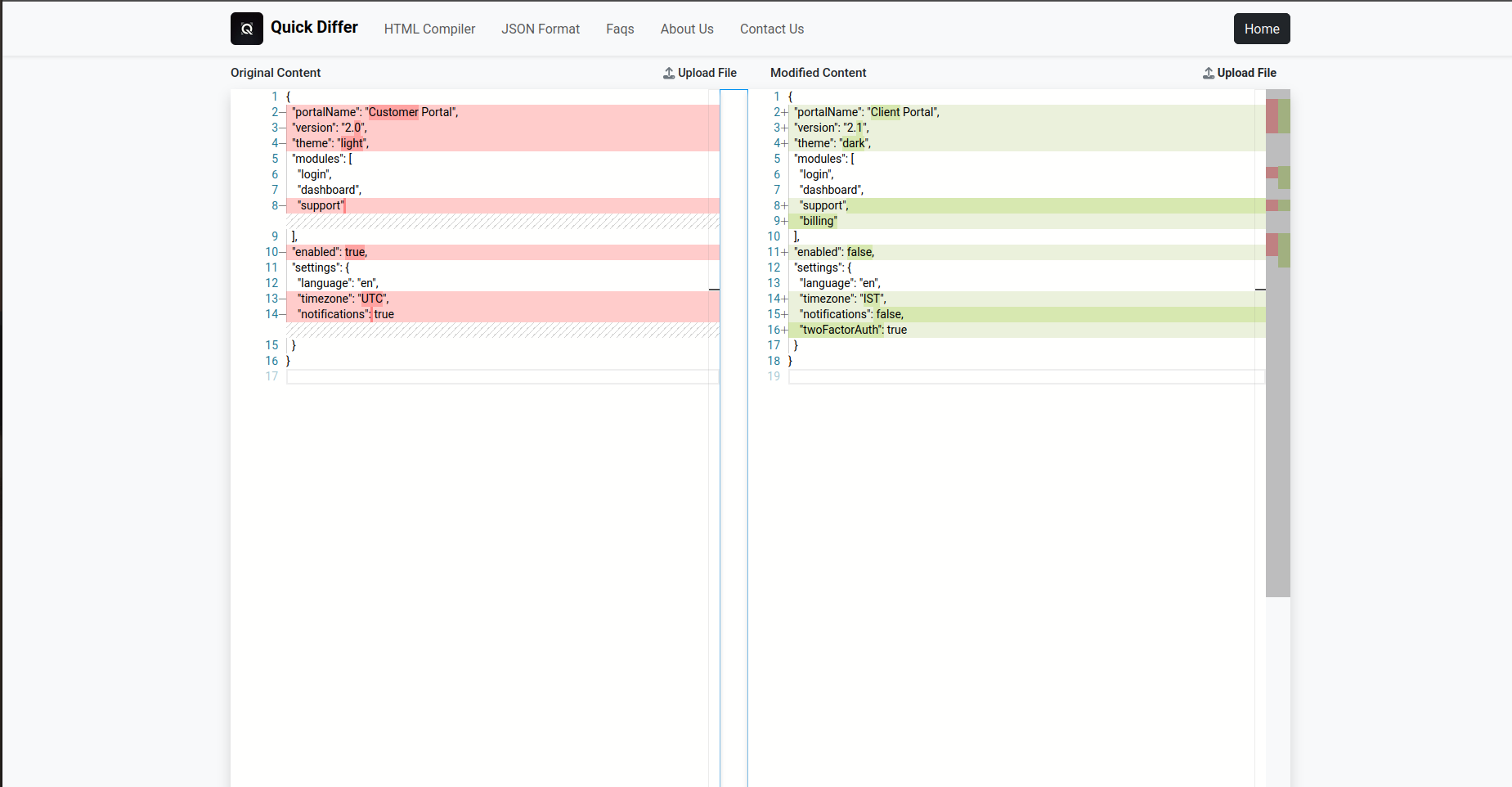The width and height of the screenshot is (1512, 787).
Task: Click modified "notifications": false line
Action: [1026, 314]
